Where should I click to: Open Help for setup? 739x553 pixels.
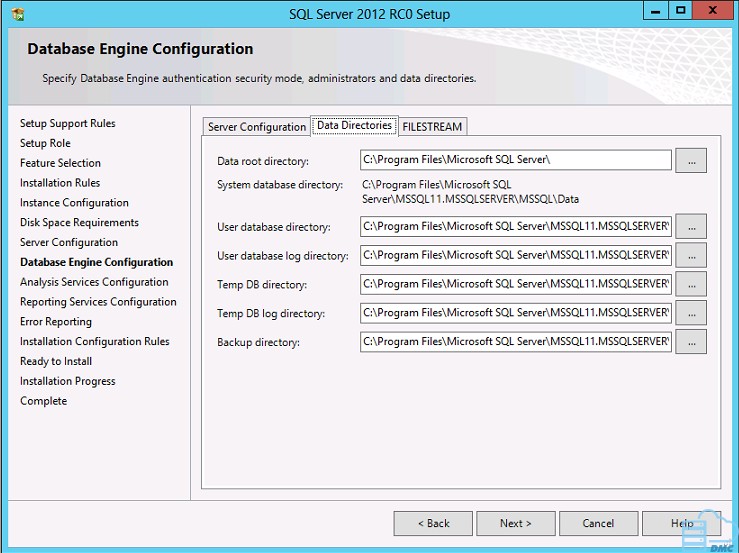pos(682,523)
